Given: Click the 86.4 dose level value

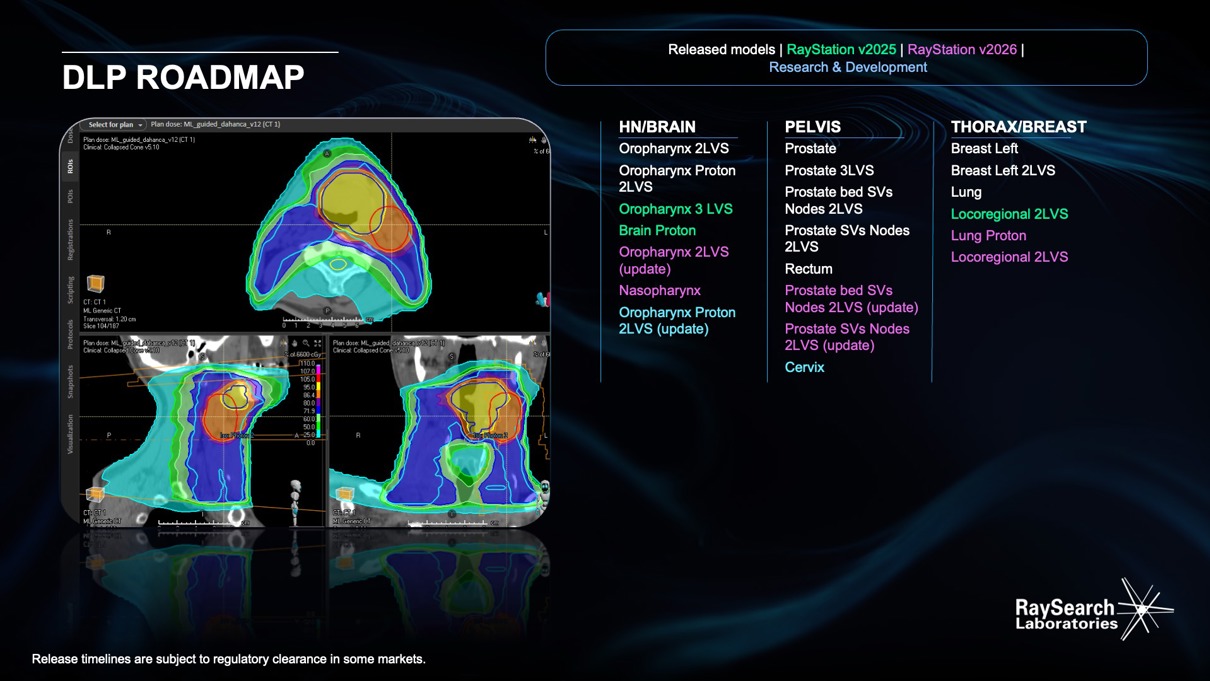Looking at the screenshot, I should 308,395.
